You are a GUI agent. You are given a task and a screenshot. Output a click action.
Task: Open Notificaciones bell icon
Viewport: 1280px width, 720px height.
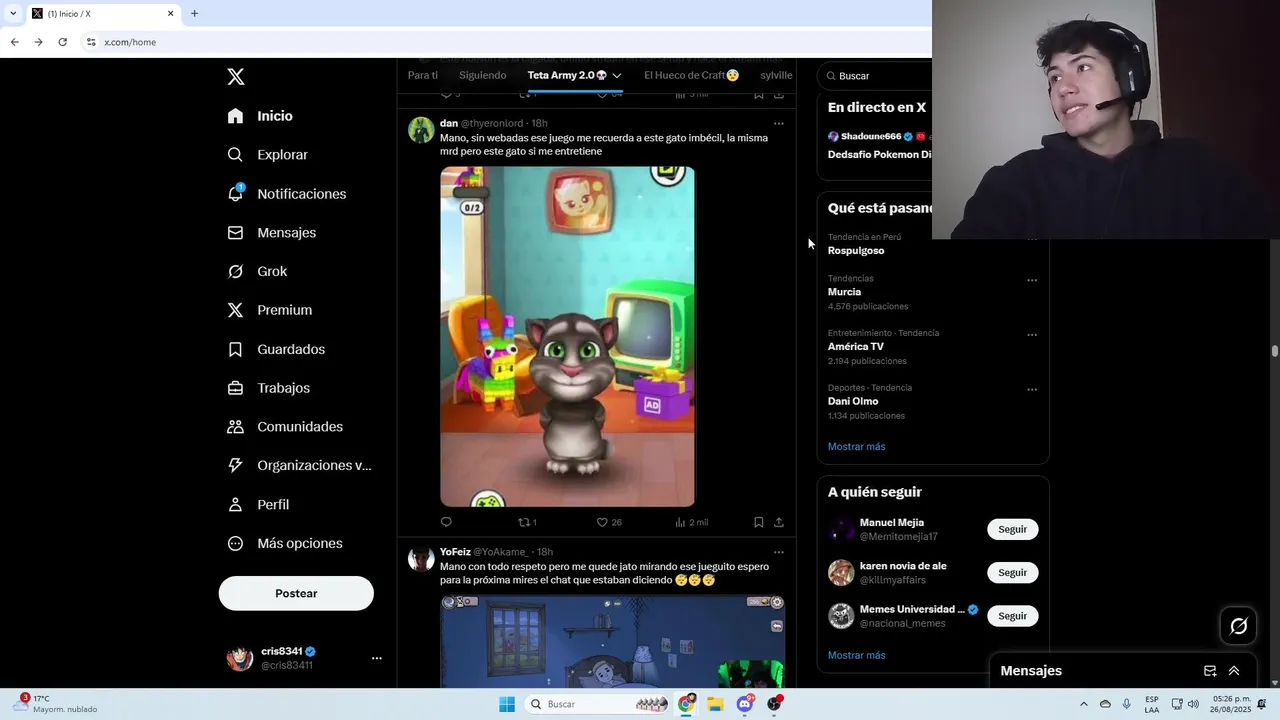click(235, 193)
